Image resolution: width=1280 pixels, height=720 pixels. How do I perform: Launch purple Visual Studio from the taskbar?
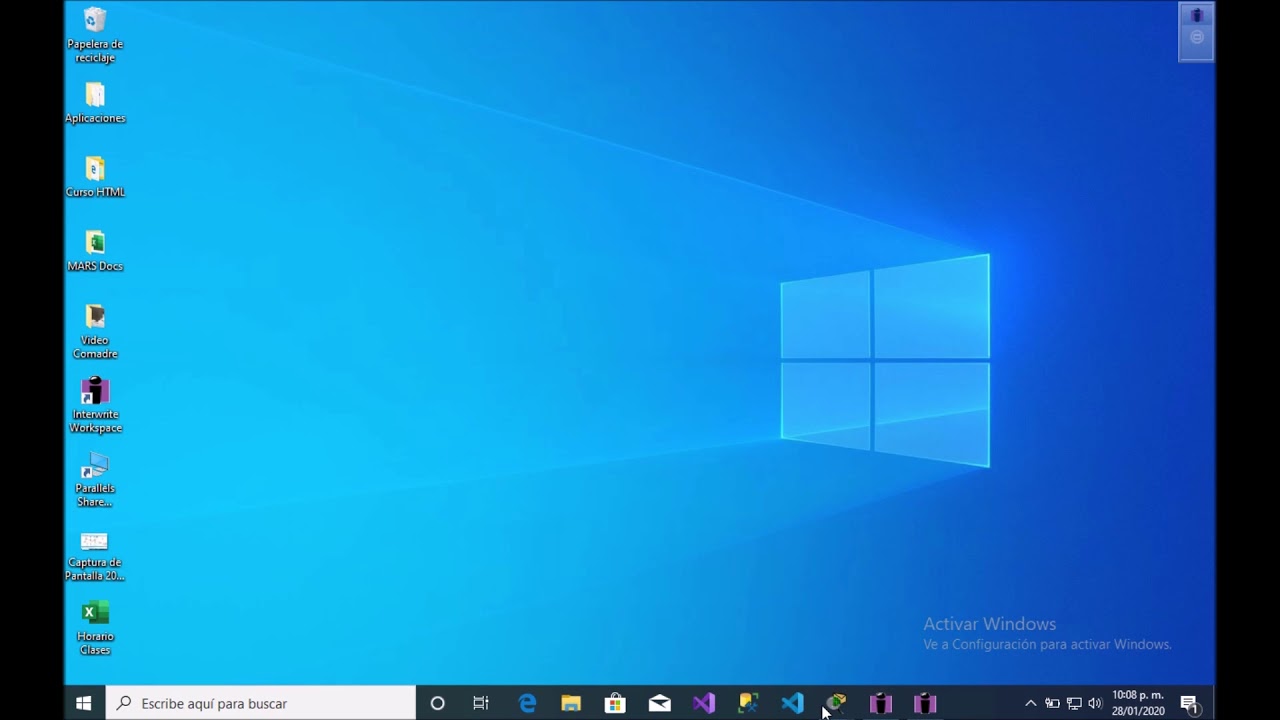click(704, 703)
